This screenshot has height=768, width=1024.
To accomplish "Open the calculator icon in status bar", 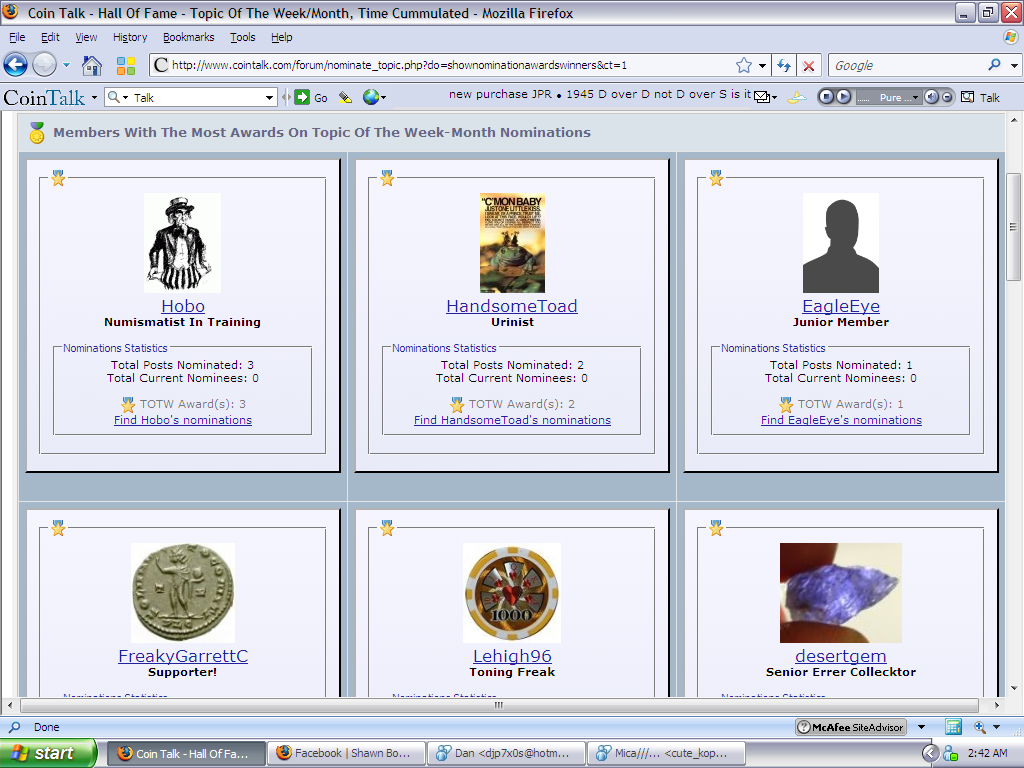I will tap(953, 727).
